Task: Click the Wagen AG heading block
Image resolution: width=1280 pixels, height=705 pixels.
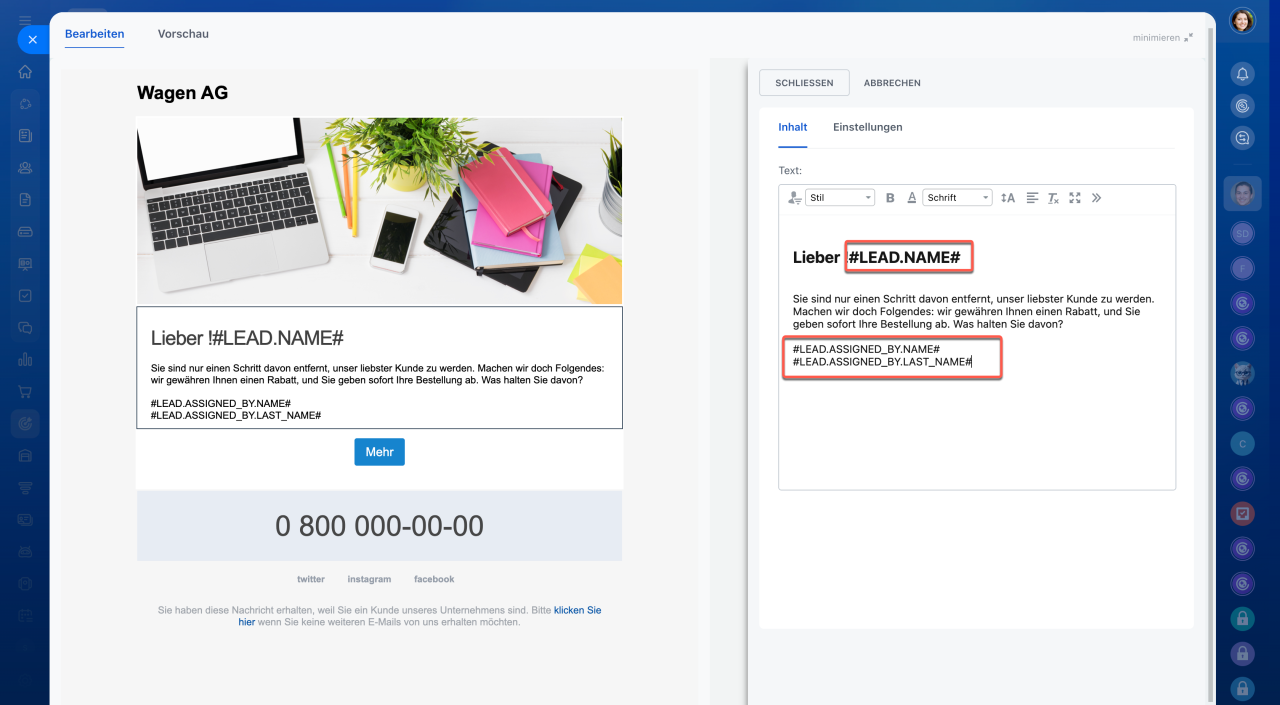Action: 183,93
